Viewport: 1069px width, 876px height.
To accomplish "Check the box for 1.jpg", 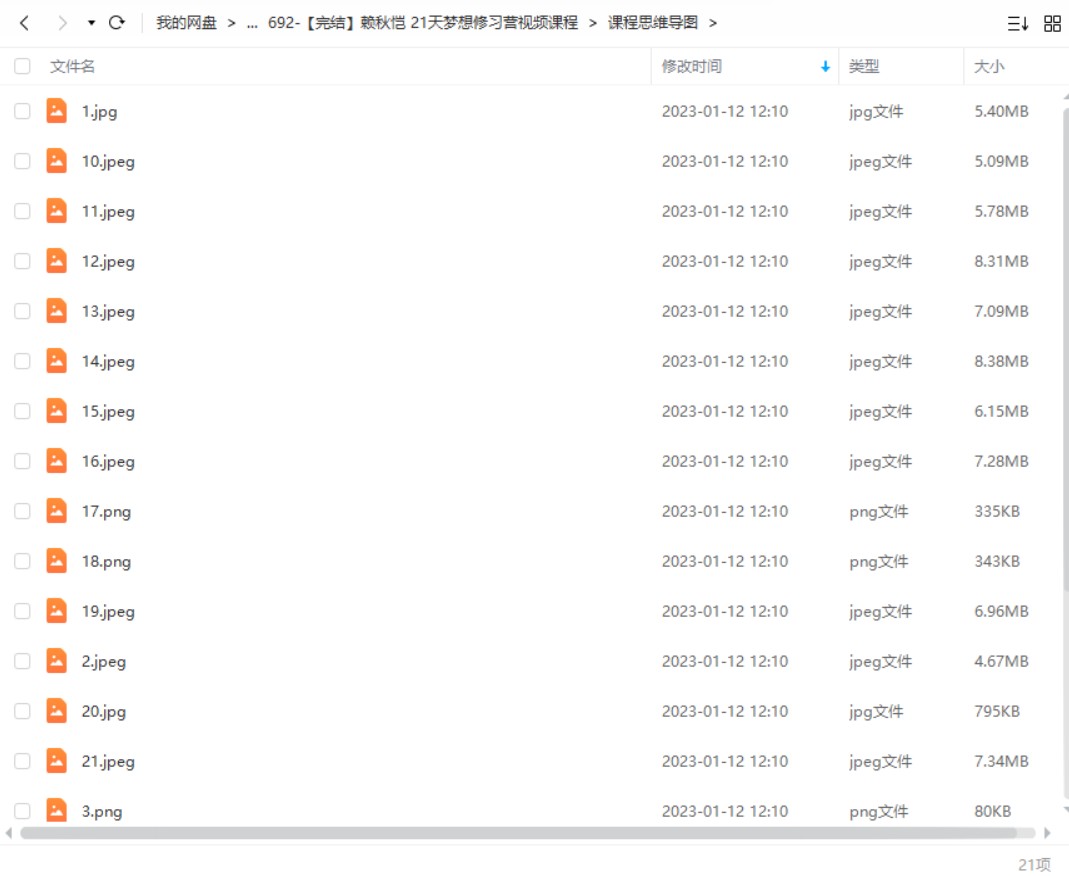I will [22, 111].
